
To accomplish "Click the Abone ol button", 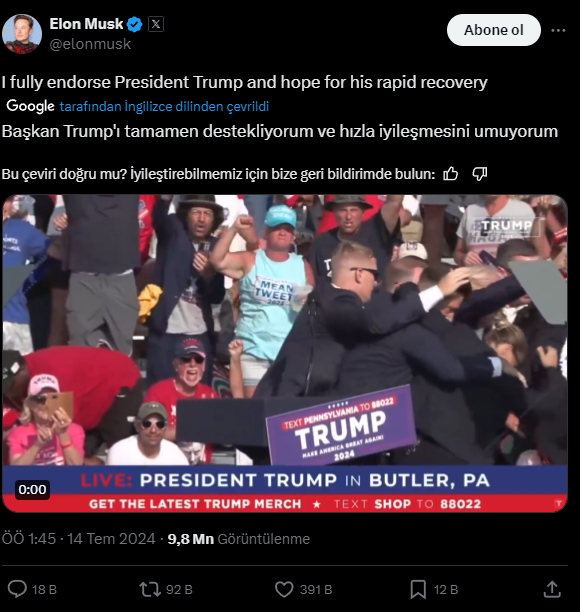I will pos(494,30).
